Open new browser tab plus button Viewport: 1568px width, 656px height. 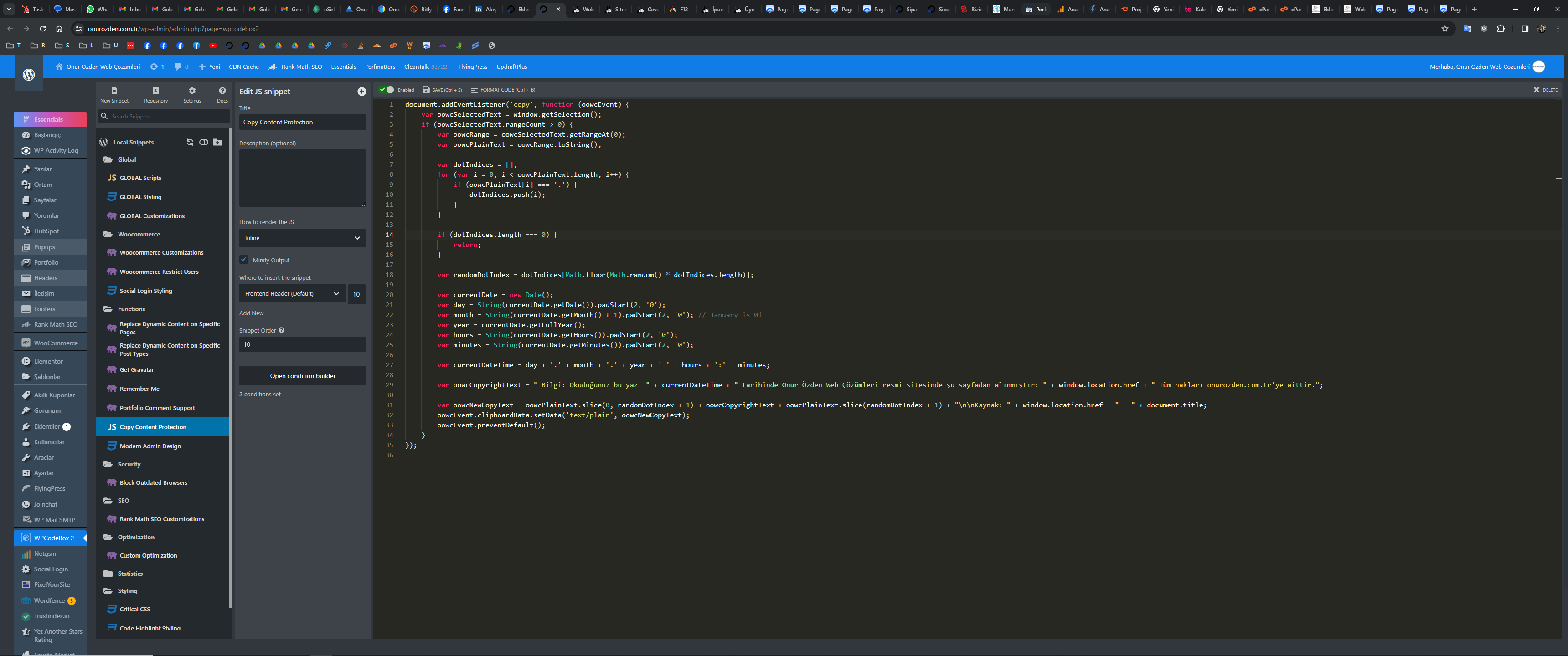[x=1474, y=9]
